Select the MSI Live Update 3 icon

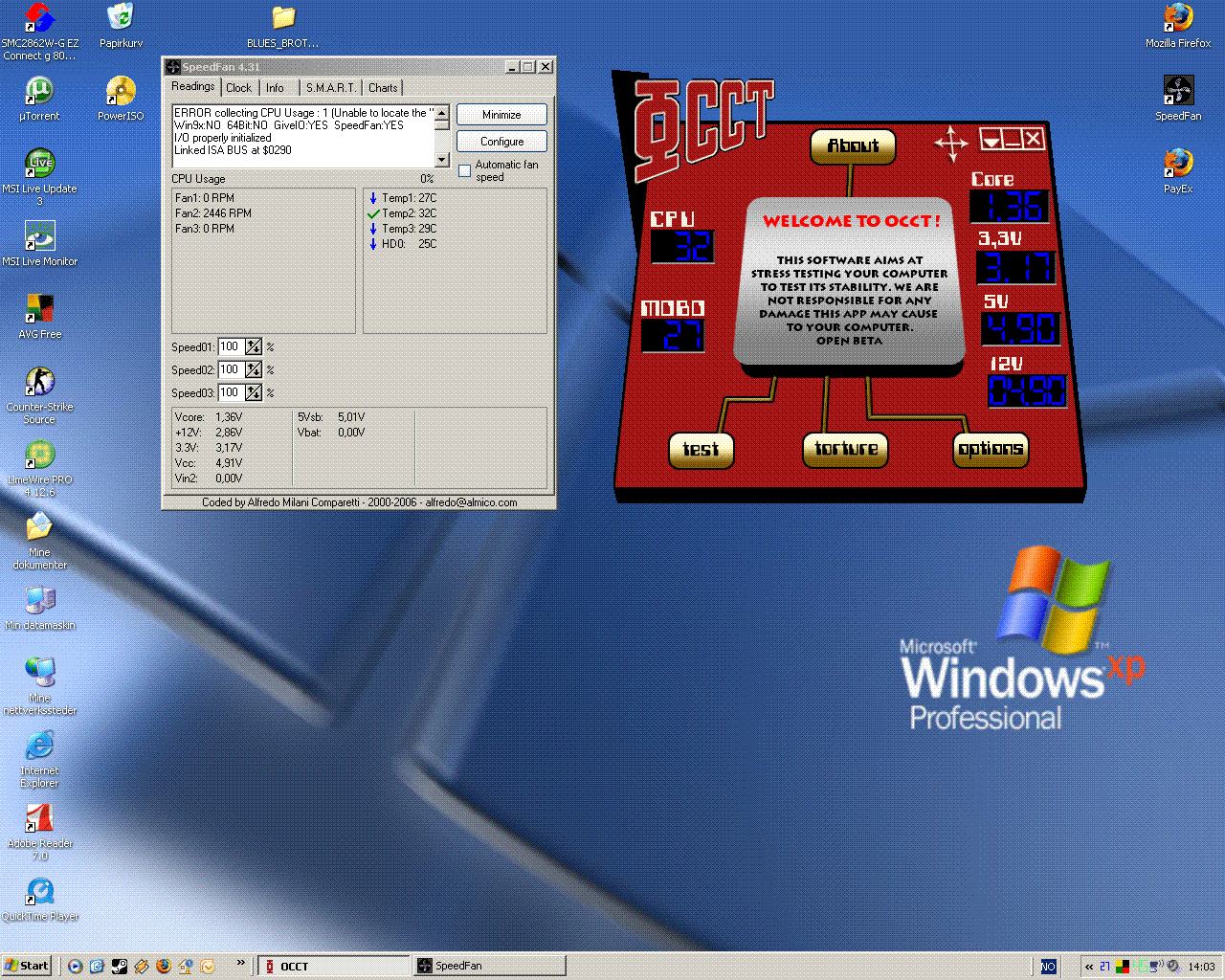pyautogui.click(x=39, y=177)
